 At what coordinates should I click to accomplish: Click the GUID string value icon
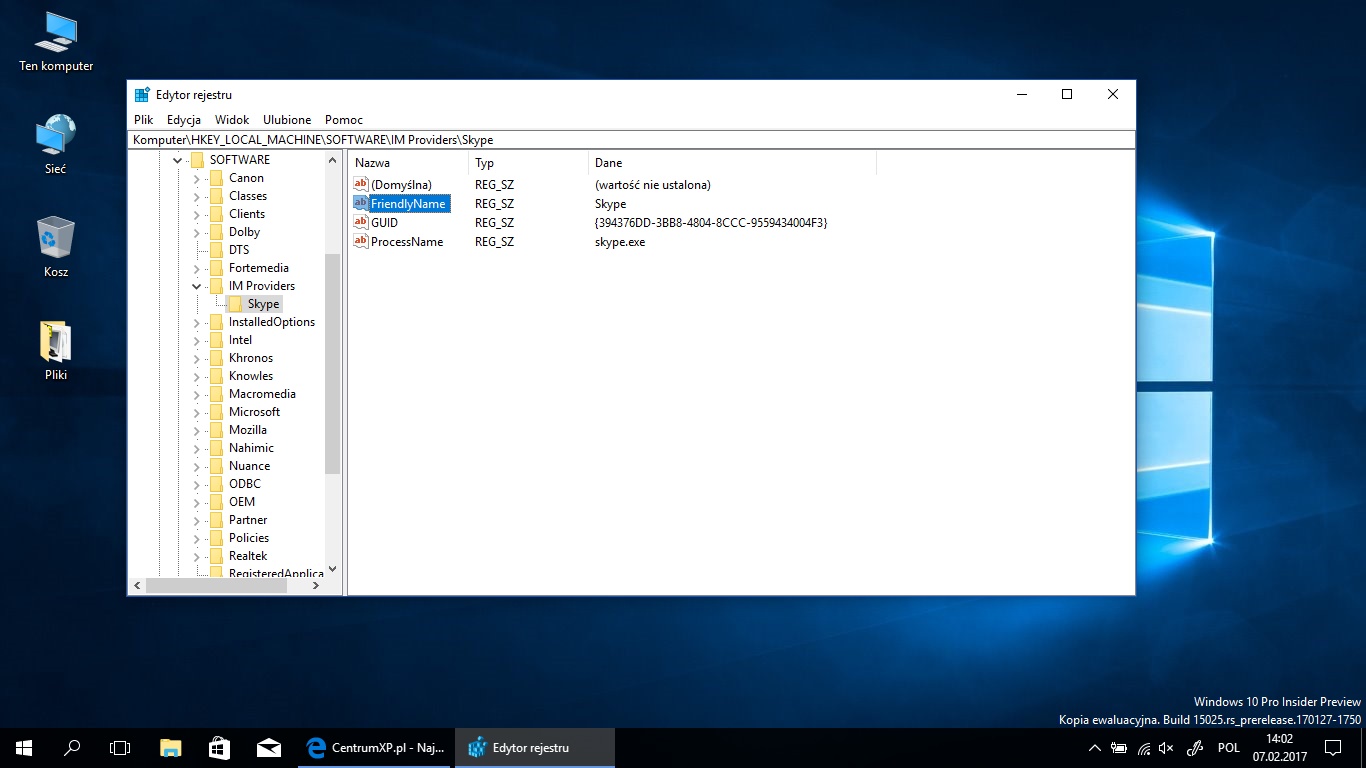click(361, 222)
